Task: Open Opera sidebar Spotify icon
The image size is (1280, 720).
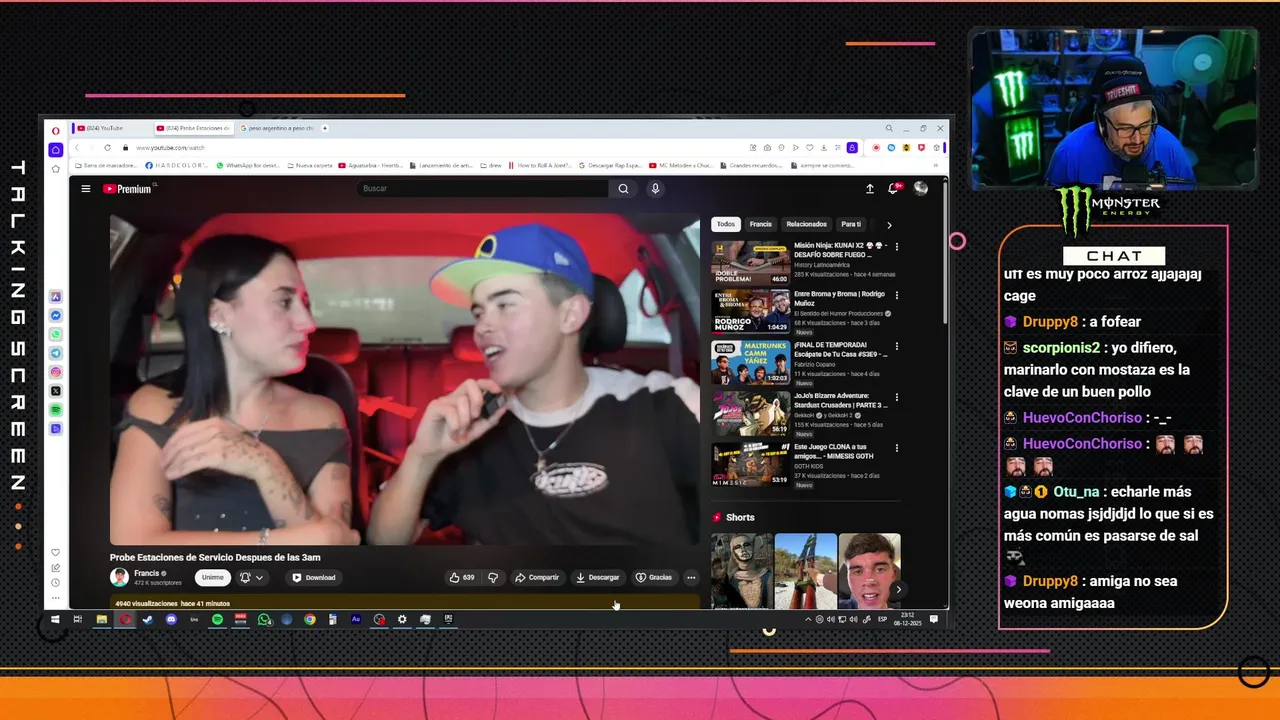Action: (x=56, y=410)
